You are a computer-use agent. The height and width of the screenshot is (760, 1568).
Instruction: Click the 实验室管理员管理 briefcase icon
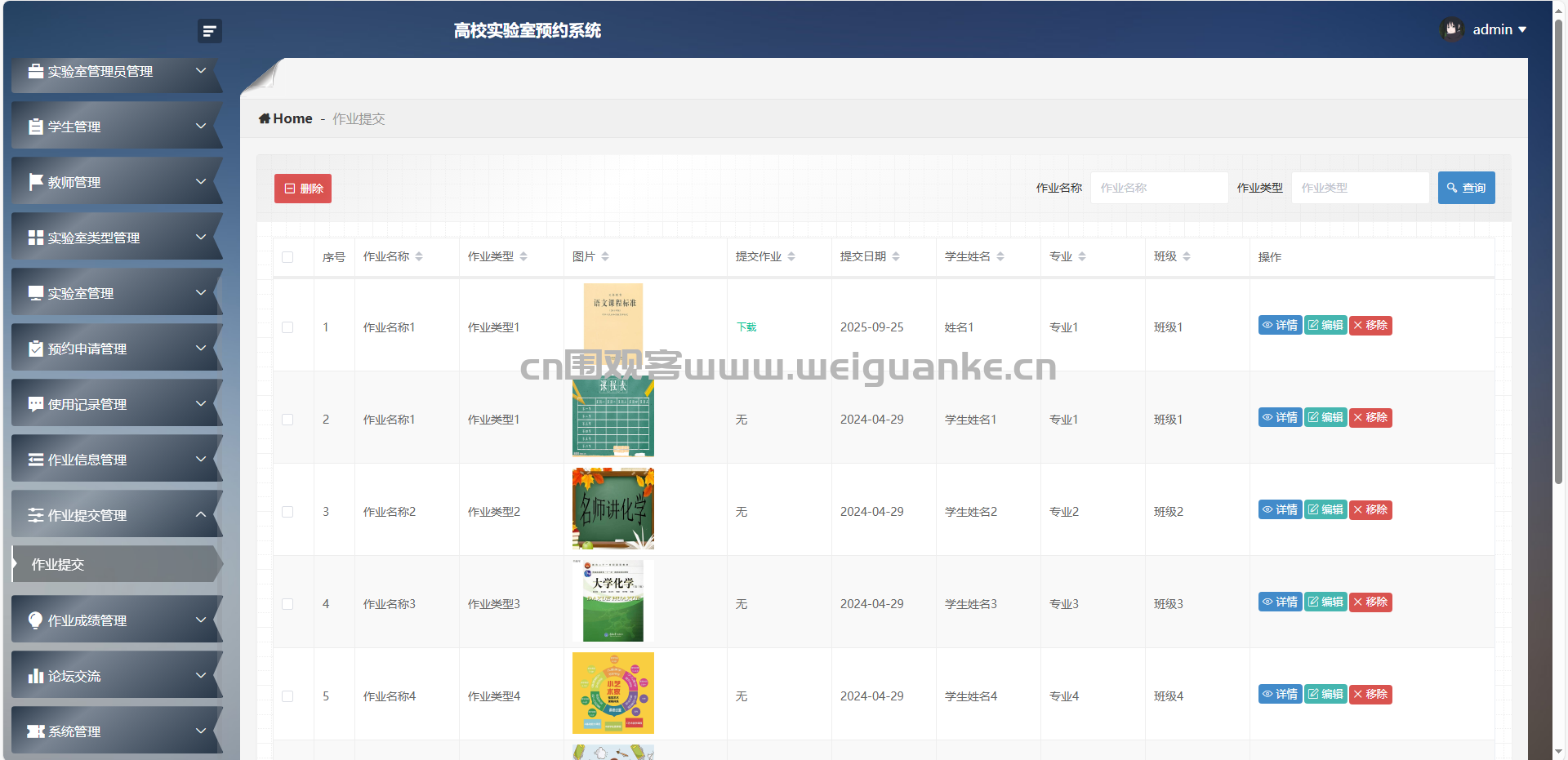click(x=36, y=71)
